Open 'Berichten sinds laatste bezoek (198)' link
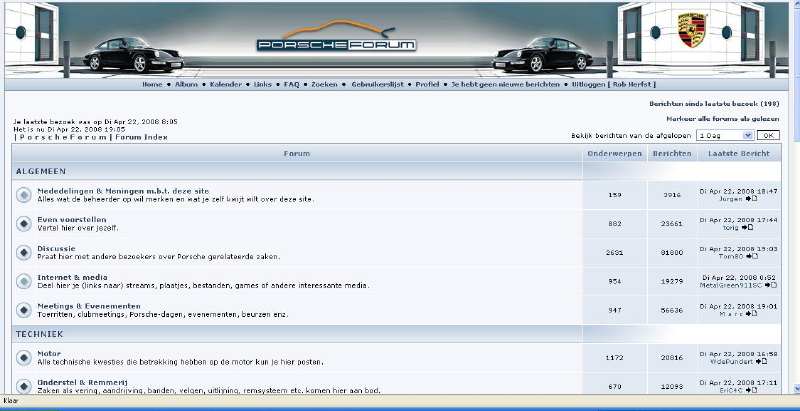Screen dimensions: 800x411 tap(714, 104)
